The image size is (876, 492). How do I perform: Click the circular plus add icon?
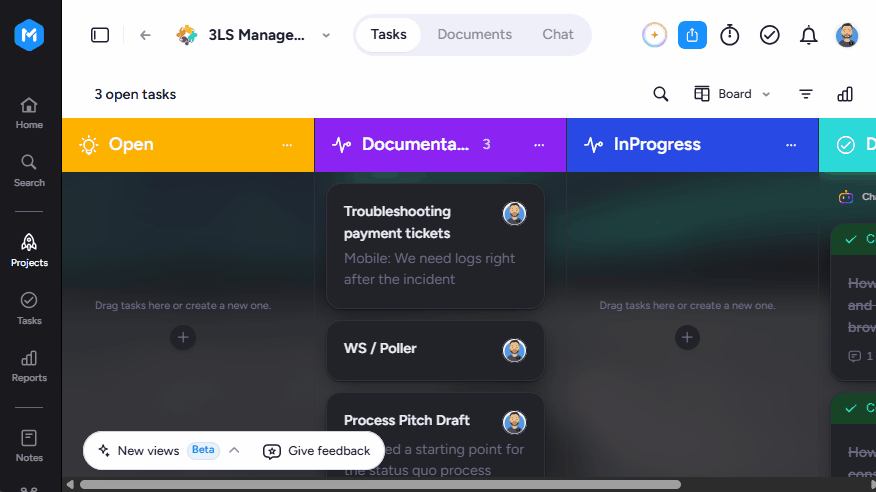pyautogui.click(x=654, y=35)
